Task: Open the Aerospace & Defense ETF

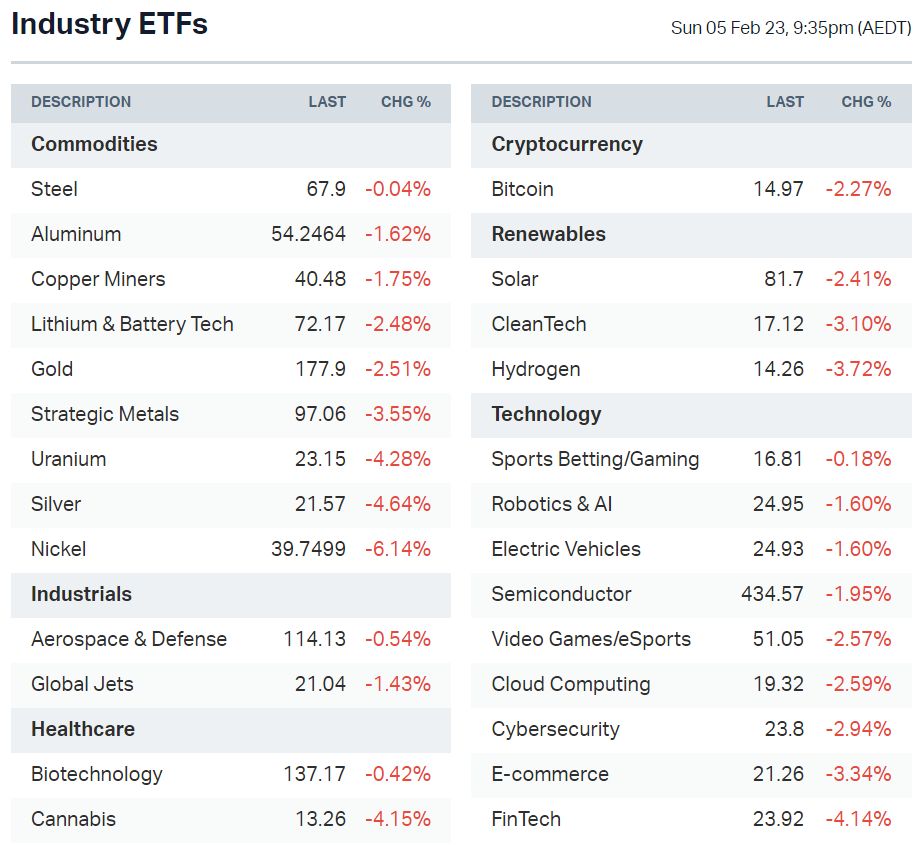Action: point(129,639)
